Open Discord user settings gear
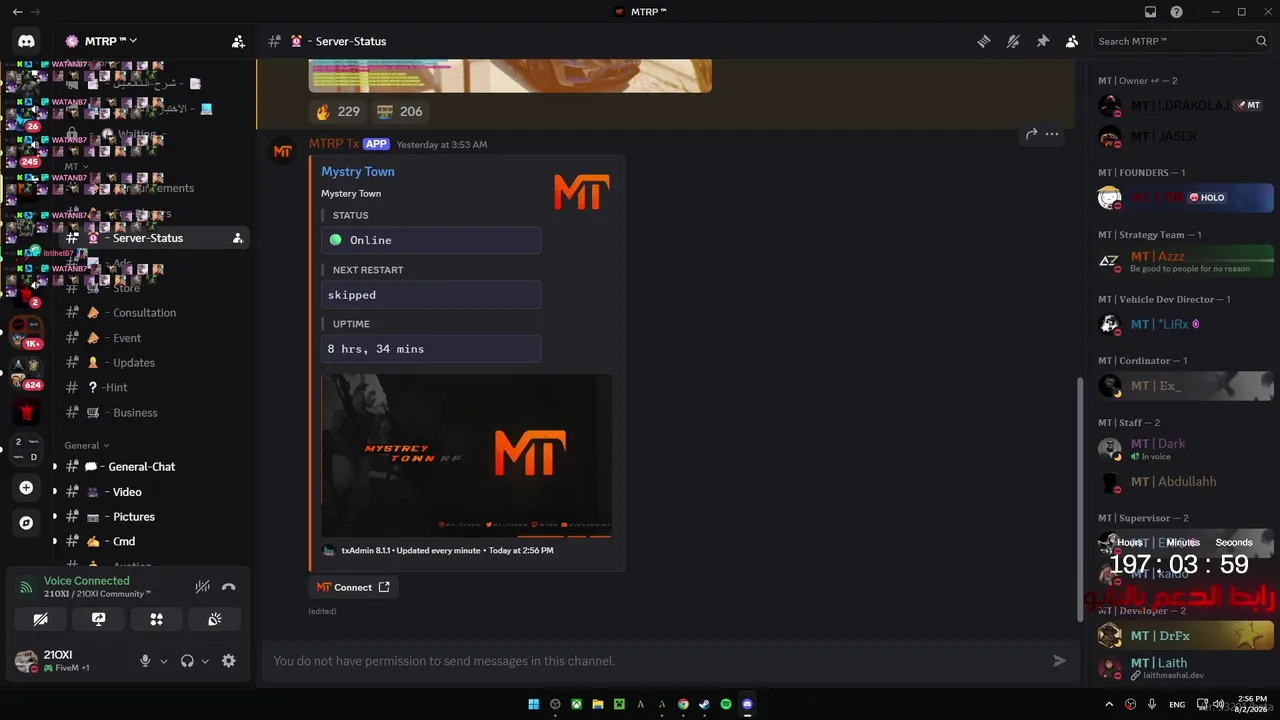This screenshot has width=1280, height=720. tap(229, 661)
